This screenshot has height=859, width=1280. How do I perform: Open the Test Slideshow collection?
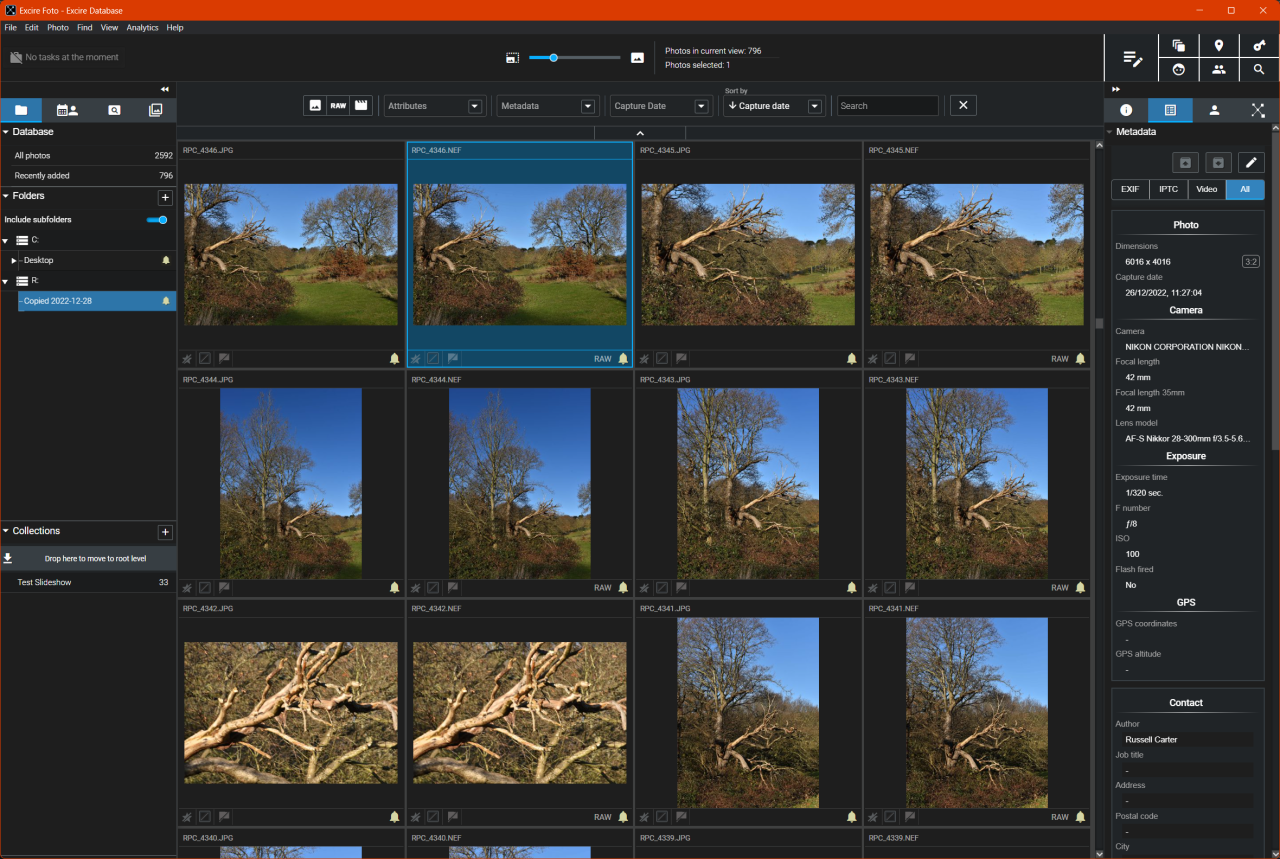point(88,582)
